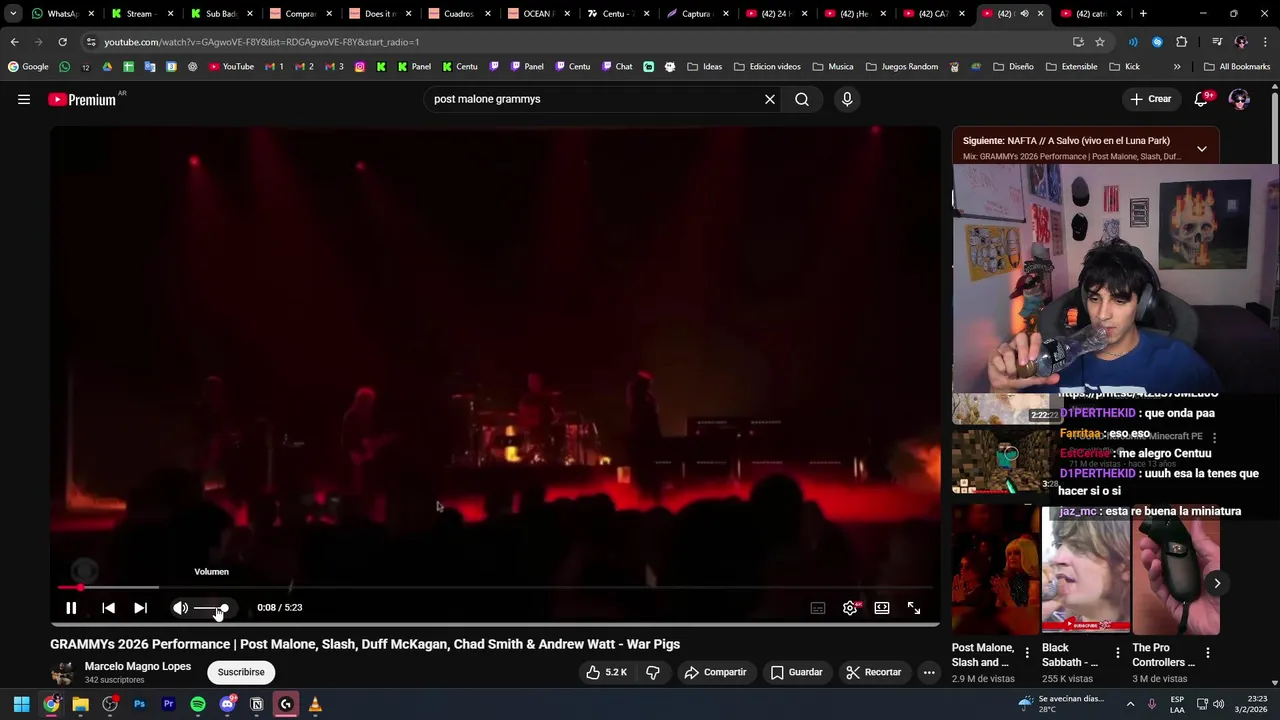Clear the search box with the X
Viewport: 1280px width, 720px height.
pos(770,99)
